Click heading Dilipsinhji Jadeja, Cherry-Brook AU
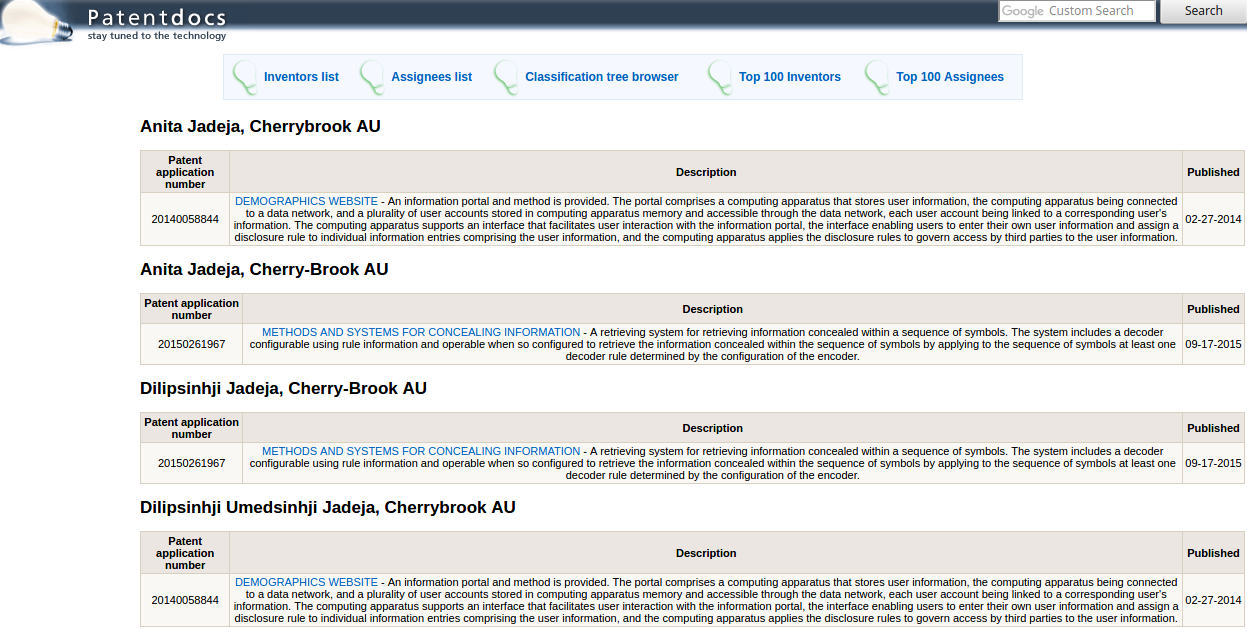The image size is (1247, 636). (283, 389)
